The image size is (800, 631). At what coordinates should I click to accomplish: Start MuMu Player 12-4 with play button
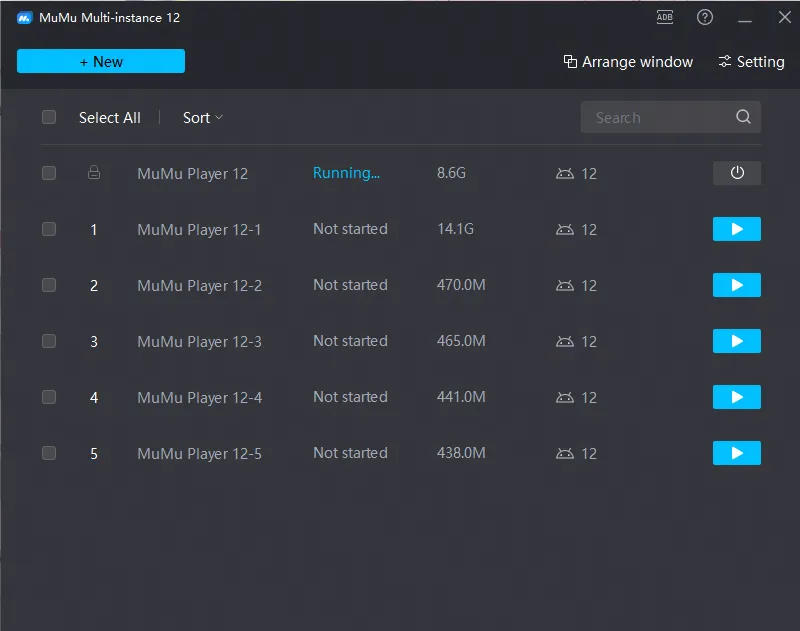[736, 397]
